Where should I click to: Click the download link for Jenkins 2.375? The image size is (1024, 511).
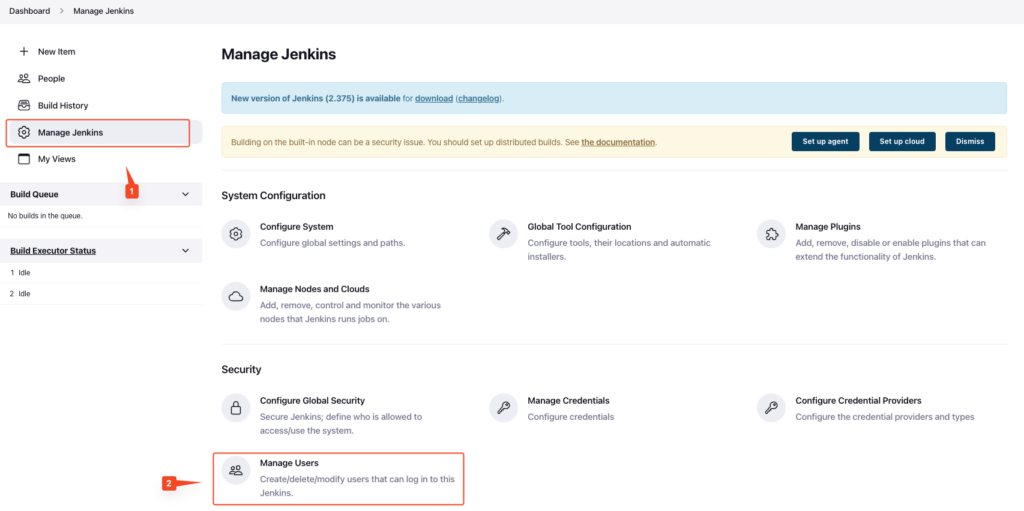pyautogui.click(x=434, y=99)
